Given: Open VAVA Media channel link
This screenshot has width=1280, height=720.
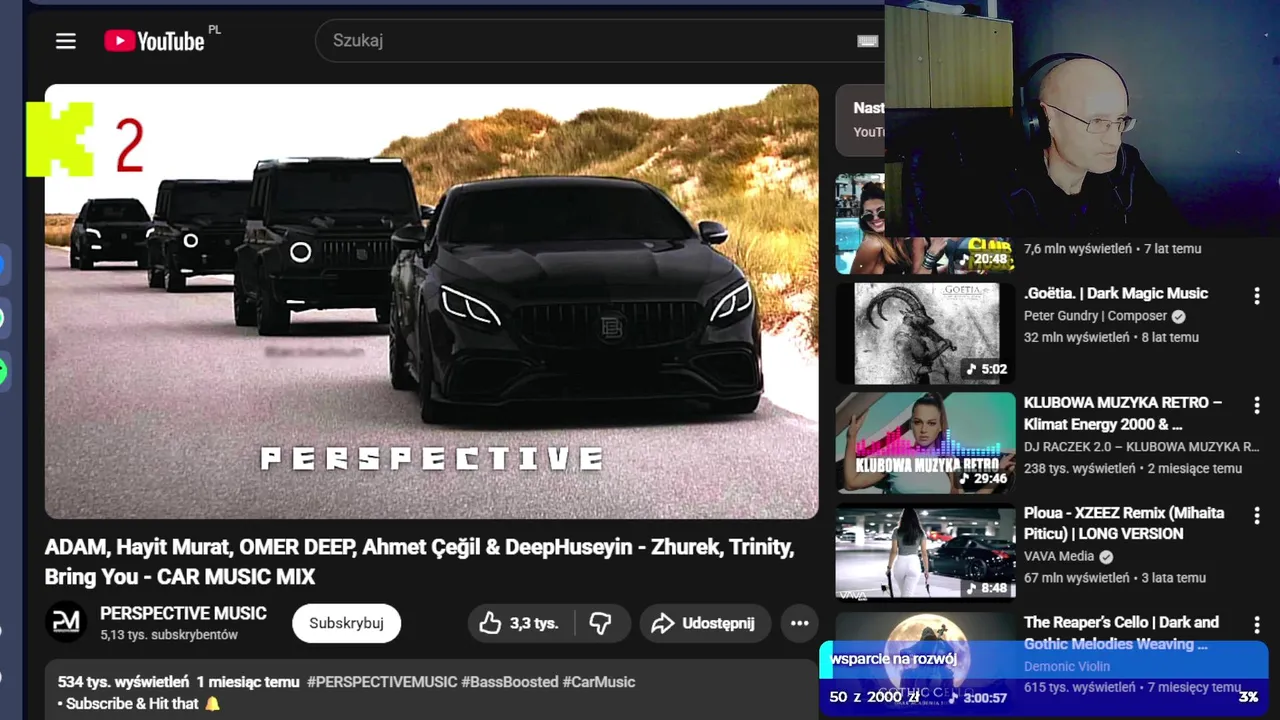Looking at the screenshot, I should coord(1059,556).
